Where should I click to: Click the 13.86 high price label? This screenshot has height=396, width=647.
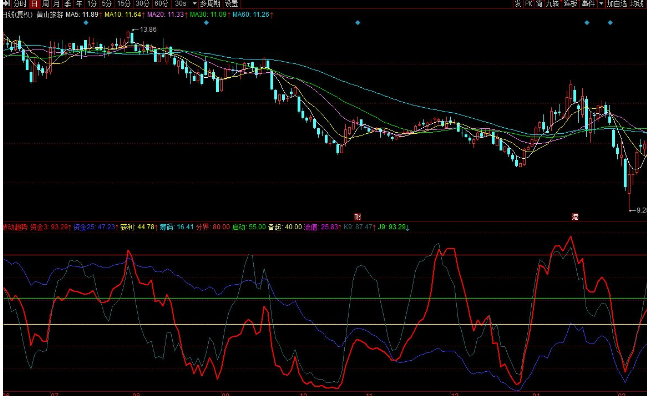(148, 30)
